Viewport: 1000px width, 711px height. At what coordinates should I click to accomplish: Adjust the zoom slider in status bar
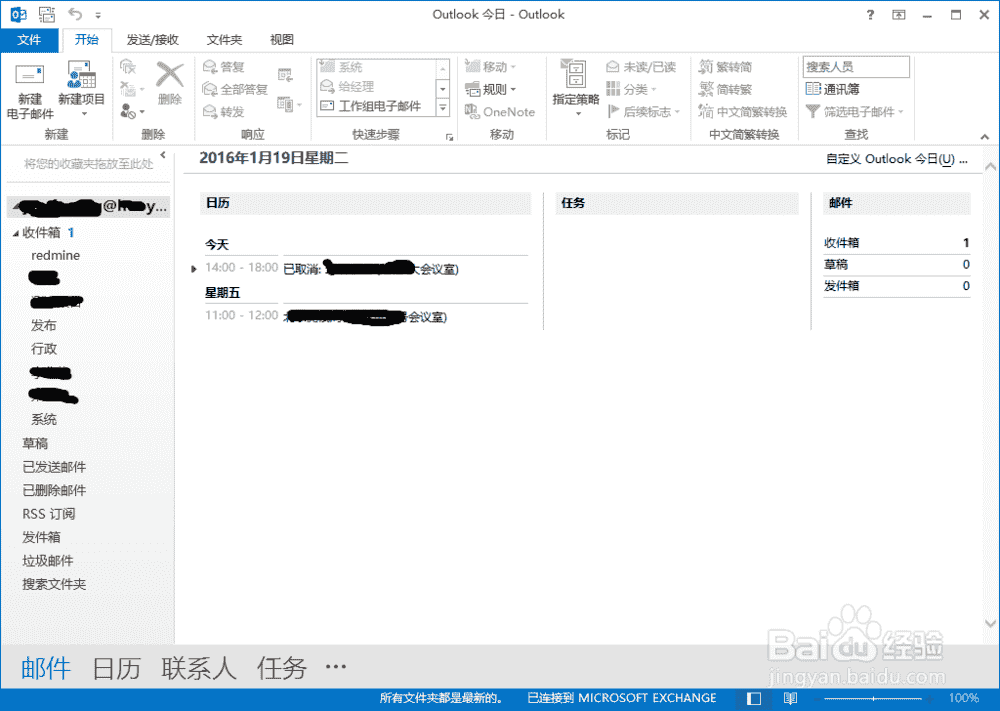tap(873, 698)
